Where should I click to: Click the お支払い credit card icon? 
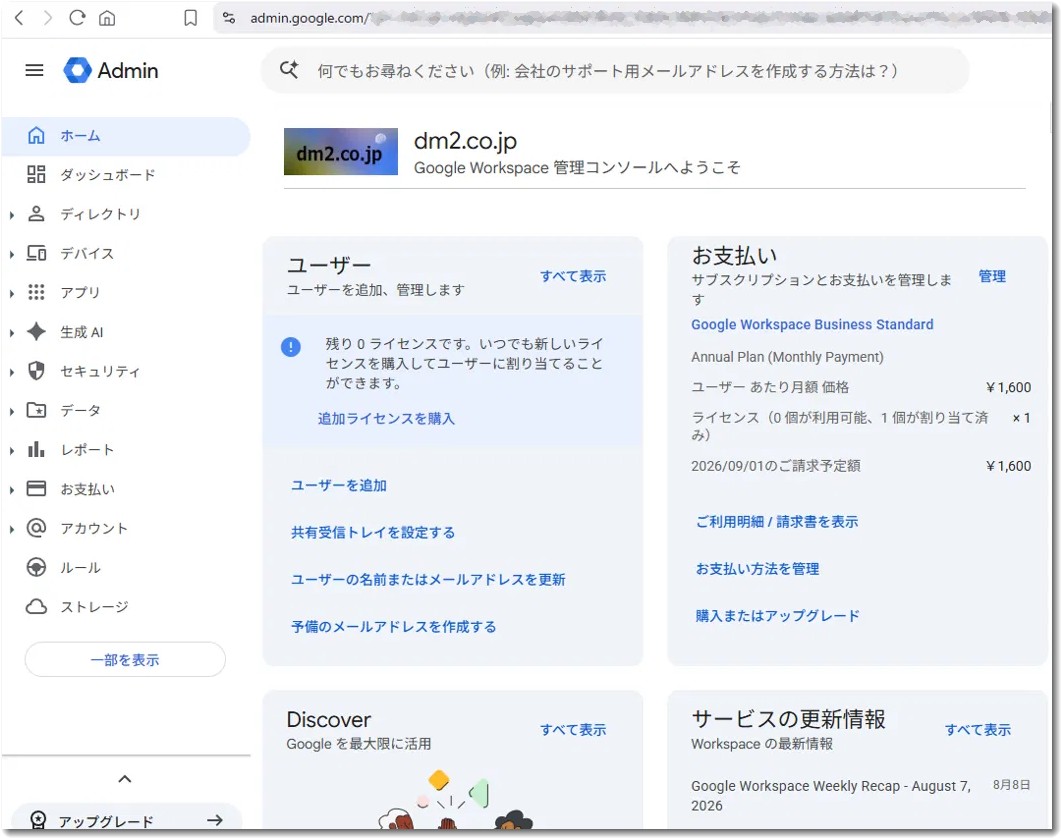pyautogui.click(x=36, y=489)
